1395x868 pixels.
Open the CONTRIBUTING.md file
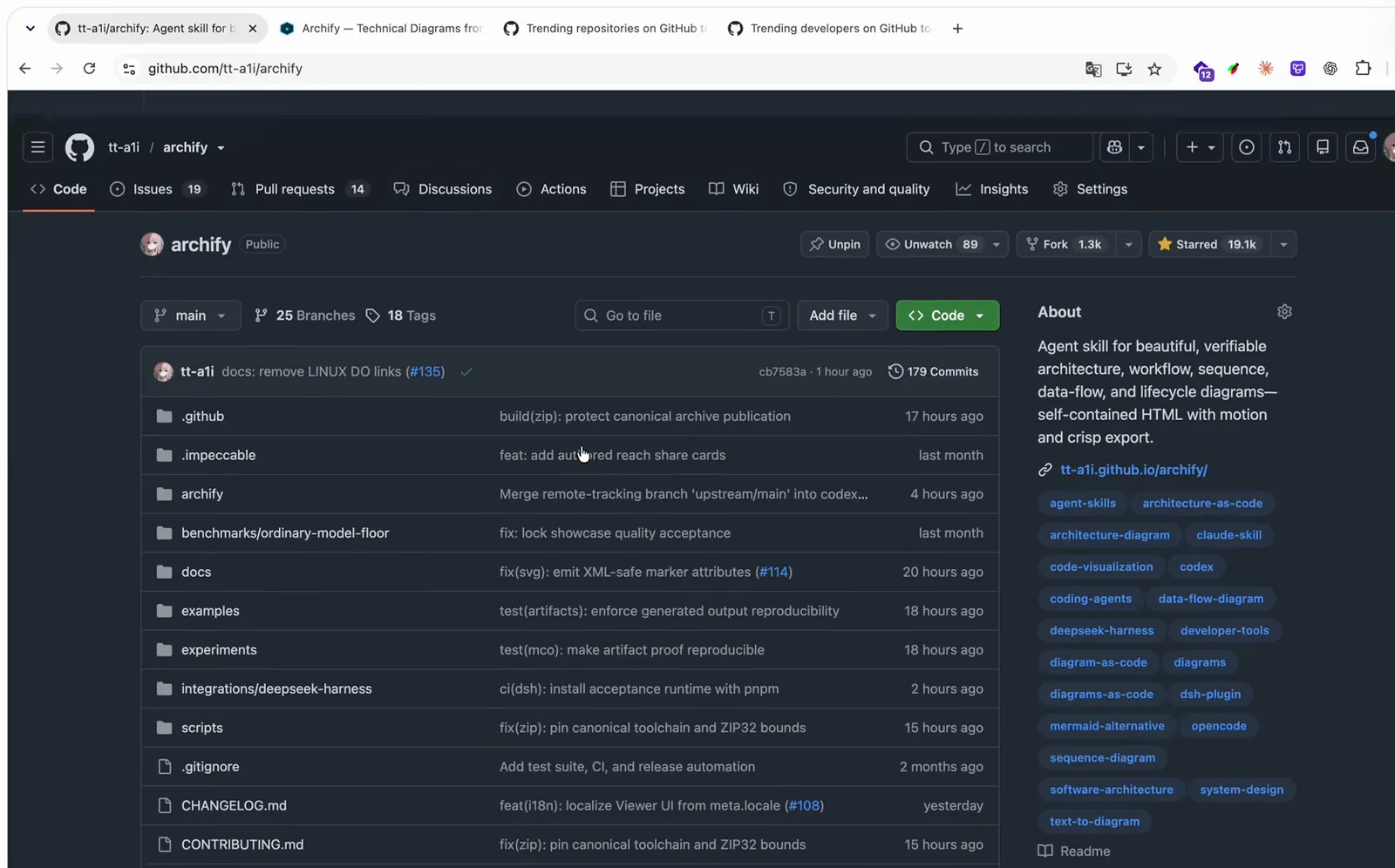(242, 844)
